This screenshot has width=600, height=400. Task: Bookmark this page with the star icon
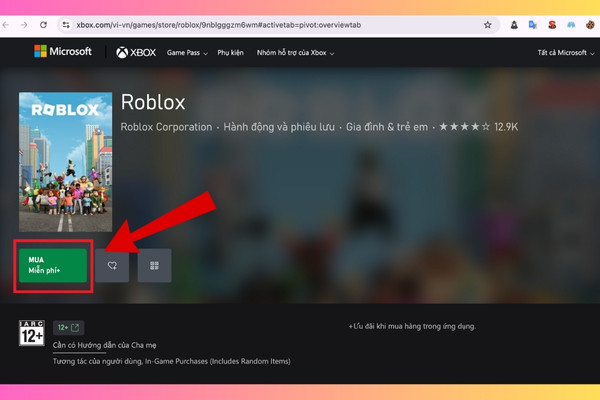[487, 25]
